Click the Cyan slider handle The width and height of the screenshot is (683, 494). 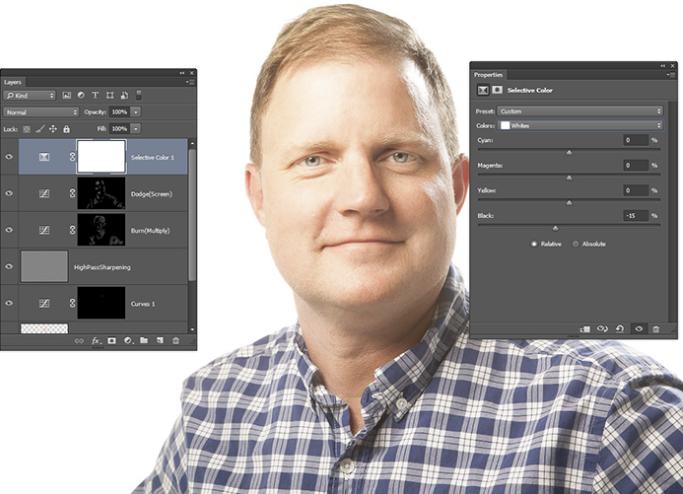point(569,152)
